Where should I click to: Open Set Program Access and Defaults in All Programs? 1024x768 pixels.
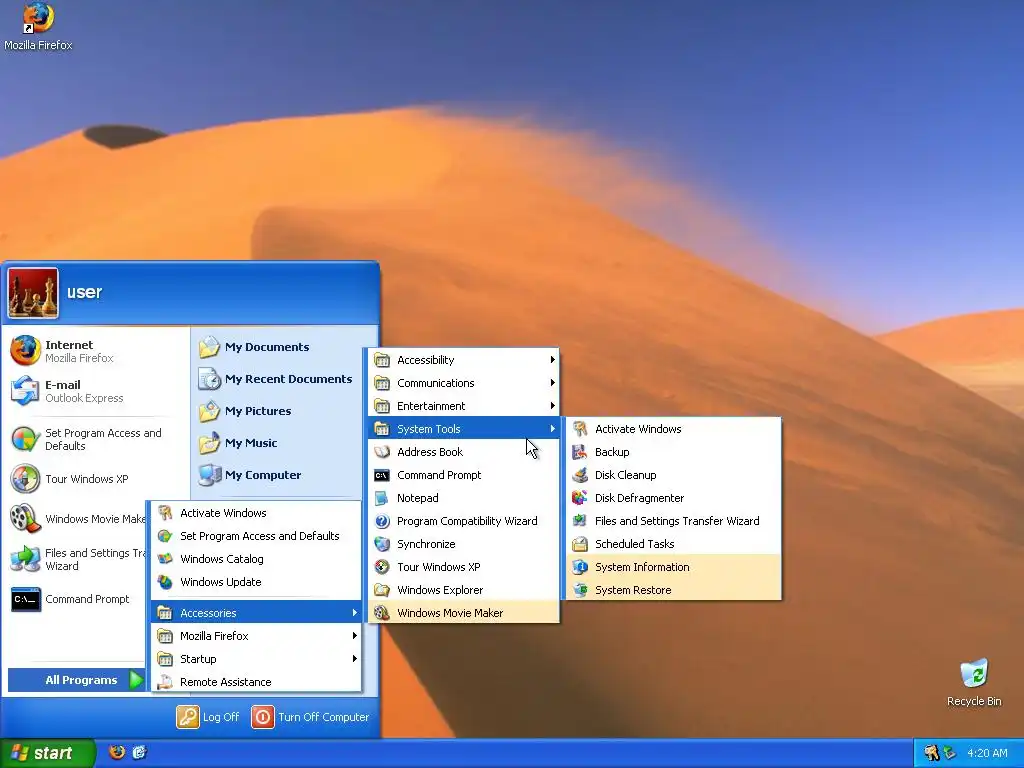pos(256,536)
